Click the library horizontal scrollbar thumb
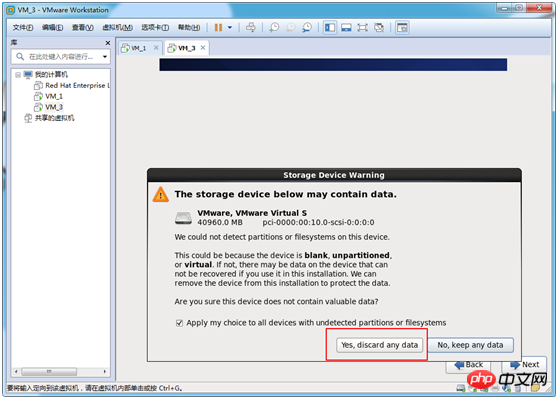 (x=49, y=372)
